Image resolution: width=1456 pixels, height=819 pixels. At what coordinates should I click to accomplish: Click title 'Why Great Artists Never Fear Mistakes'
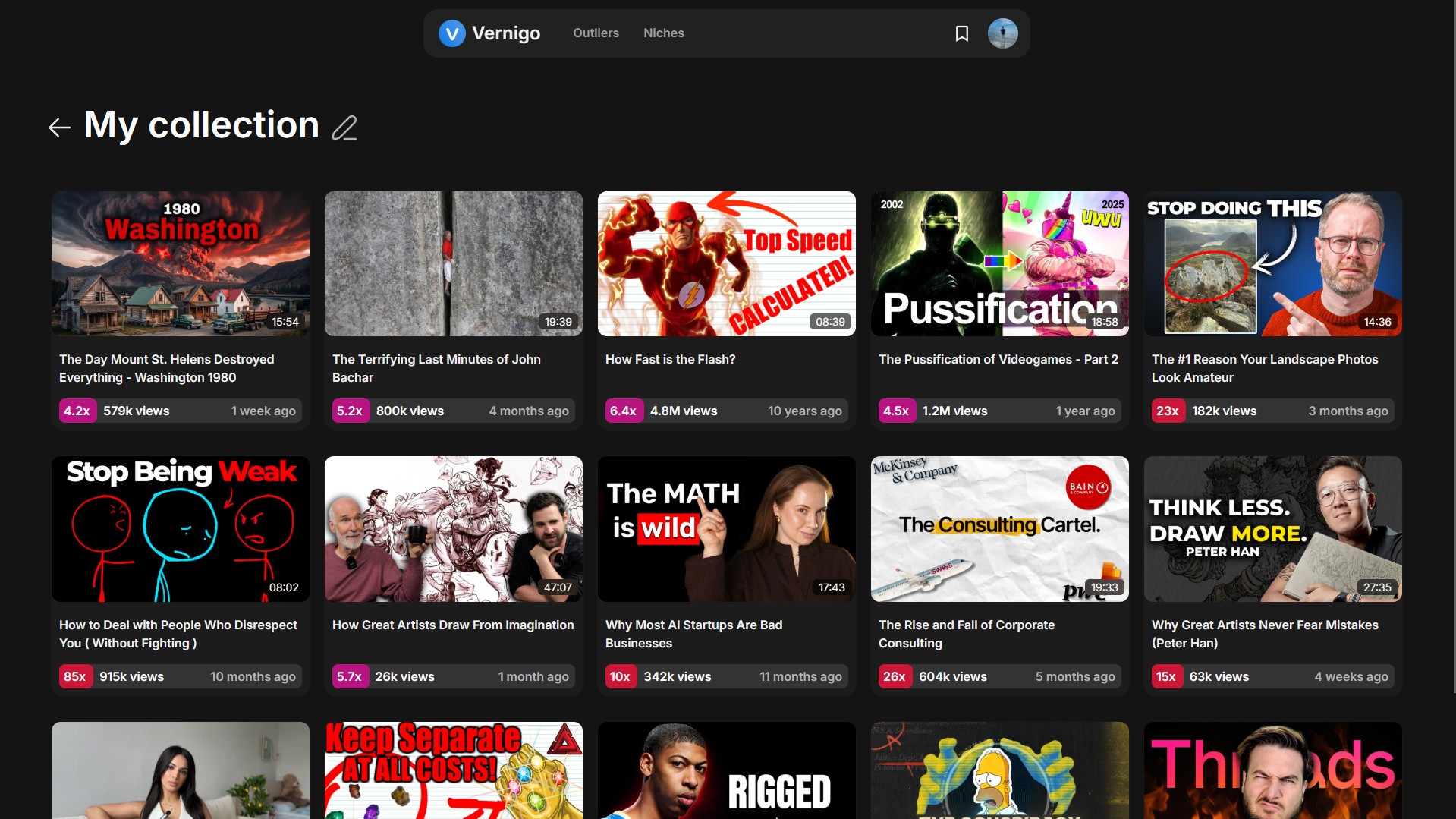[1265, 634]
